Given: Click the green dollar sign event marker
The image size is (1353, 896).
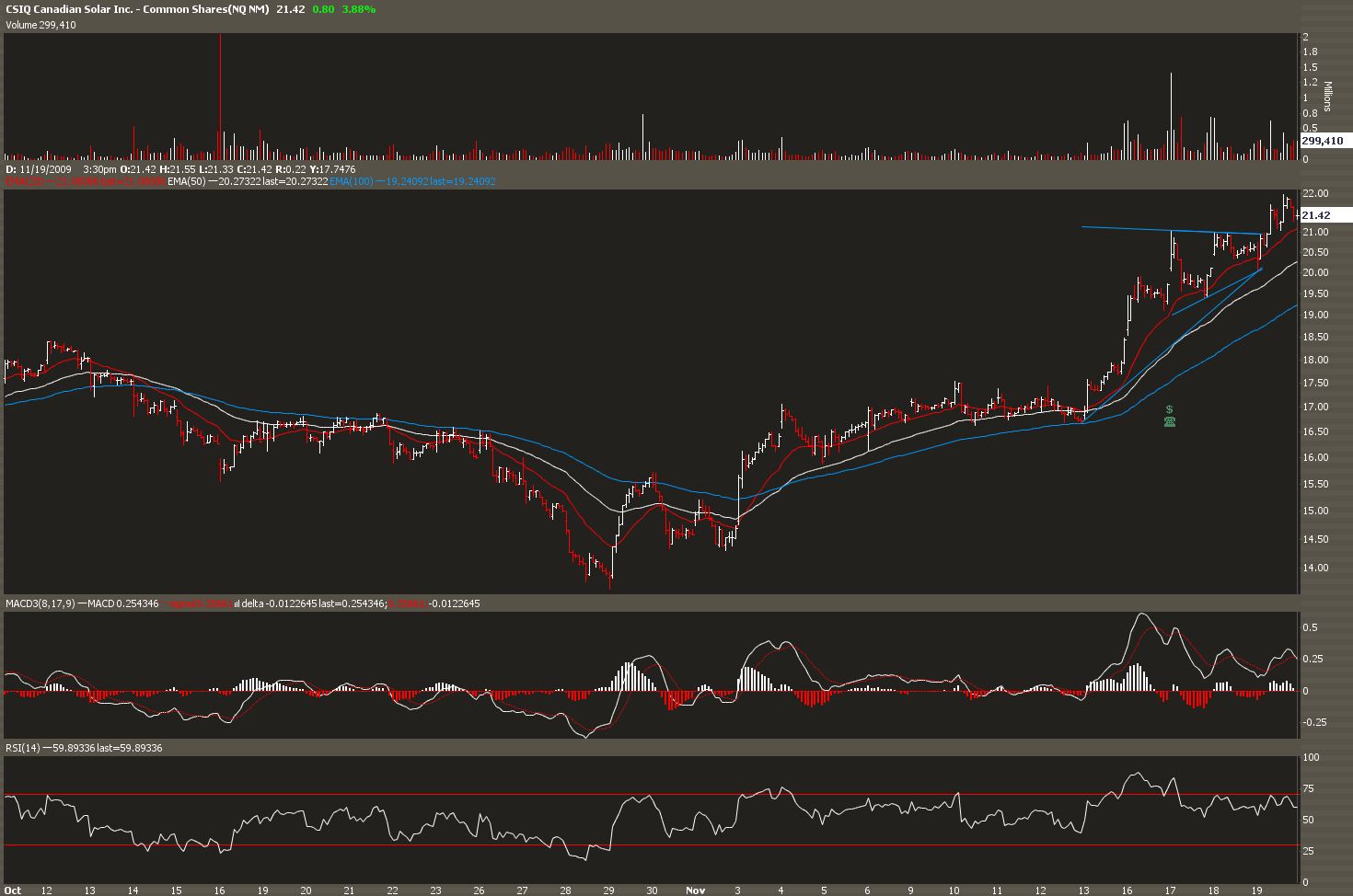Looking at the screenshot, I should 1169,408.
